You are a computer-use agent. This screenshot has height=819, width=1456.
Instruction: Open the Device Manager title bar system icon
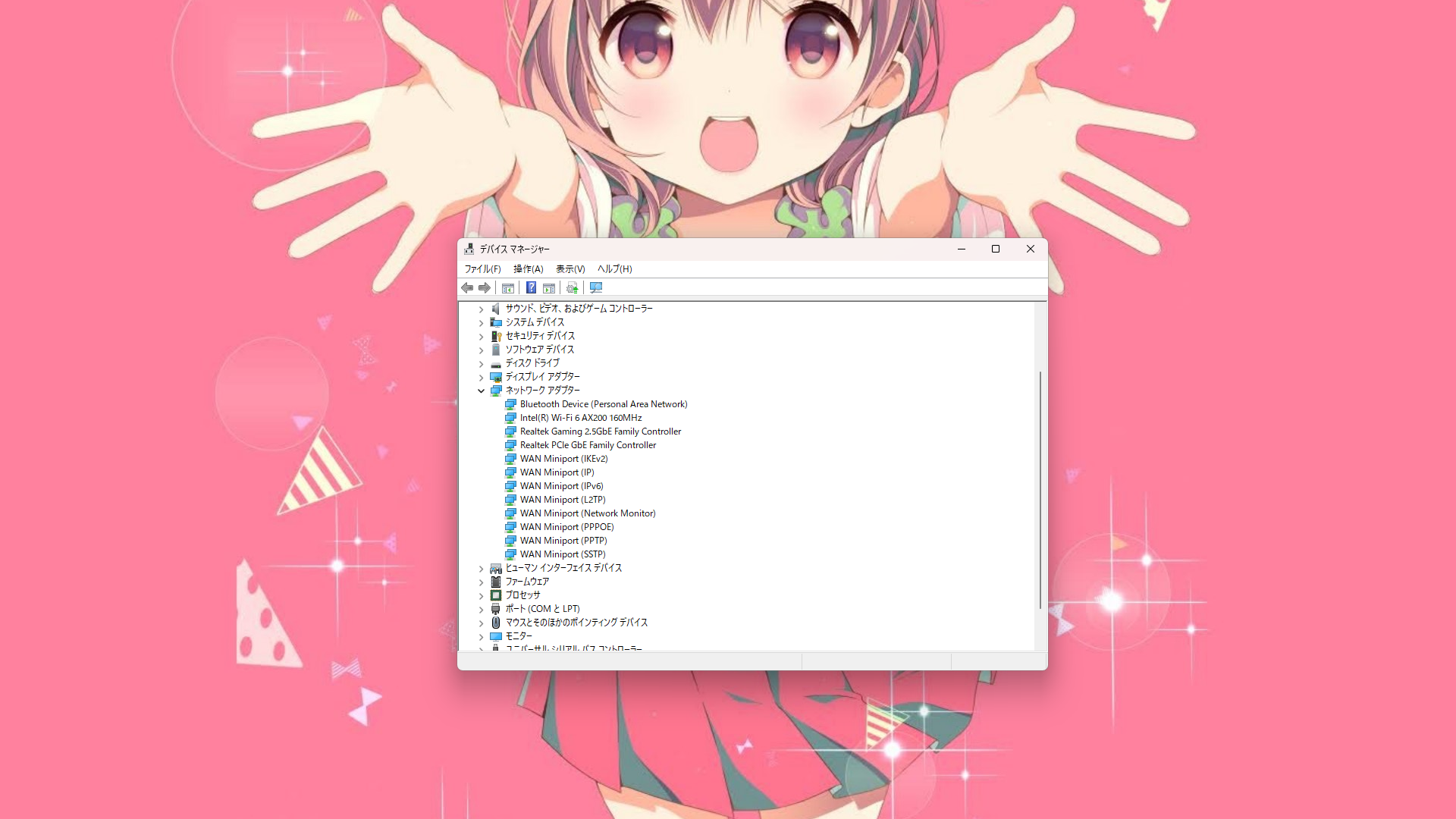[469, 249]
